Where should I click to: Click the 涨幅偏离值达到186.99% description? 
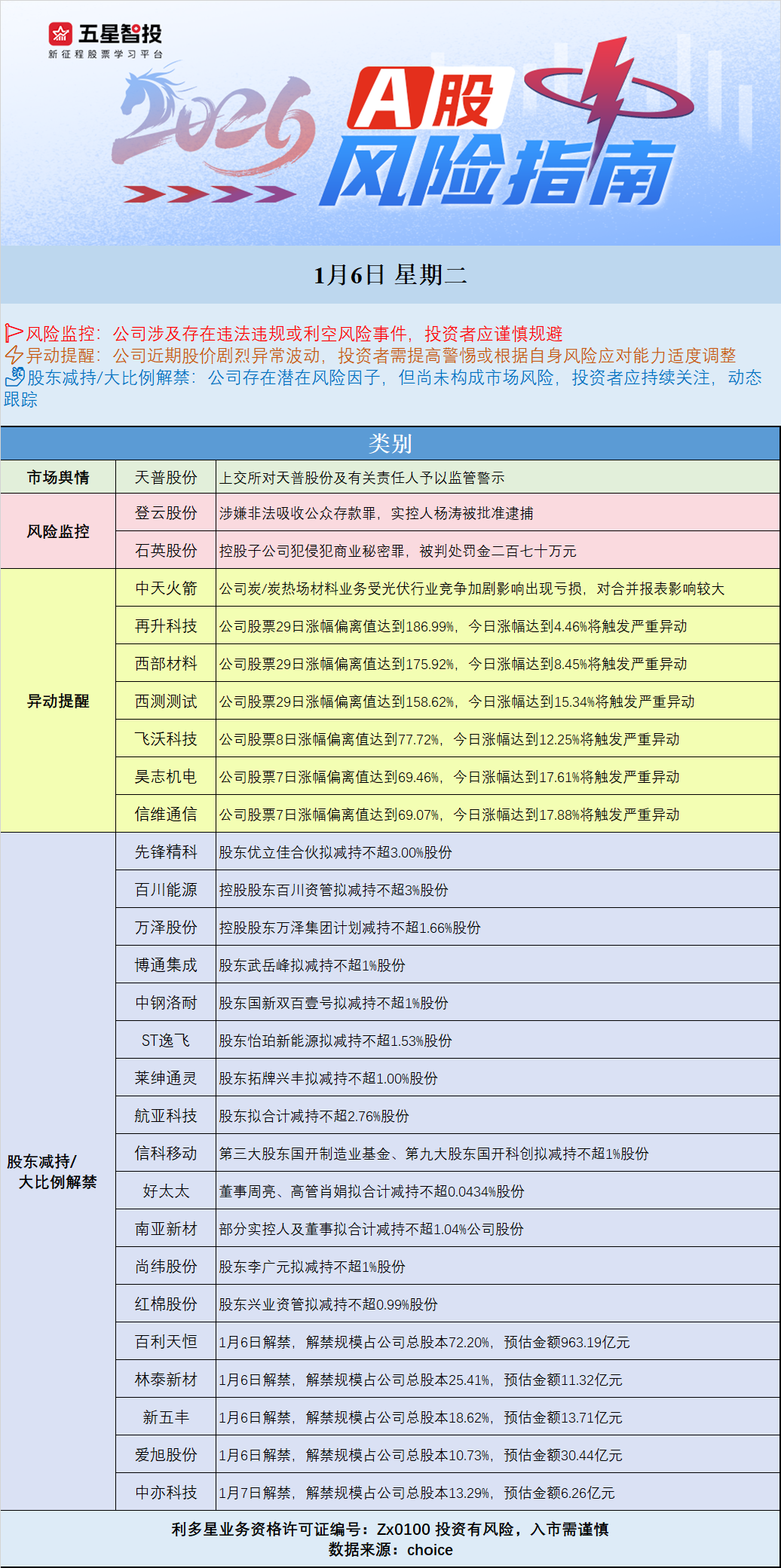pyautogui.click(x=453, y=626)
